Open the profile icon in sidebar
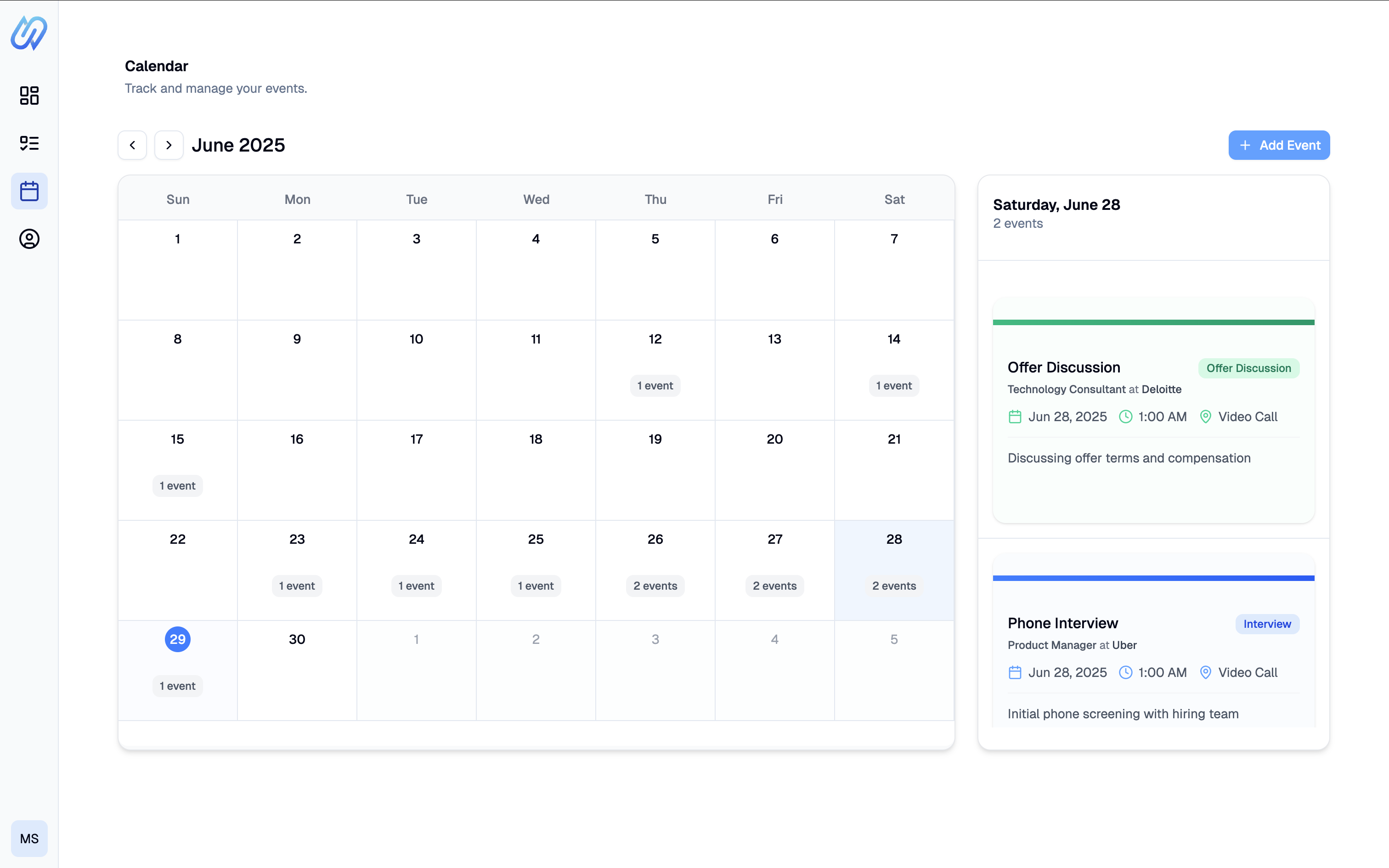The image size is (1389, 868). pyautogui.click(x=29, y=239)
